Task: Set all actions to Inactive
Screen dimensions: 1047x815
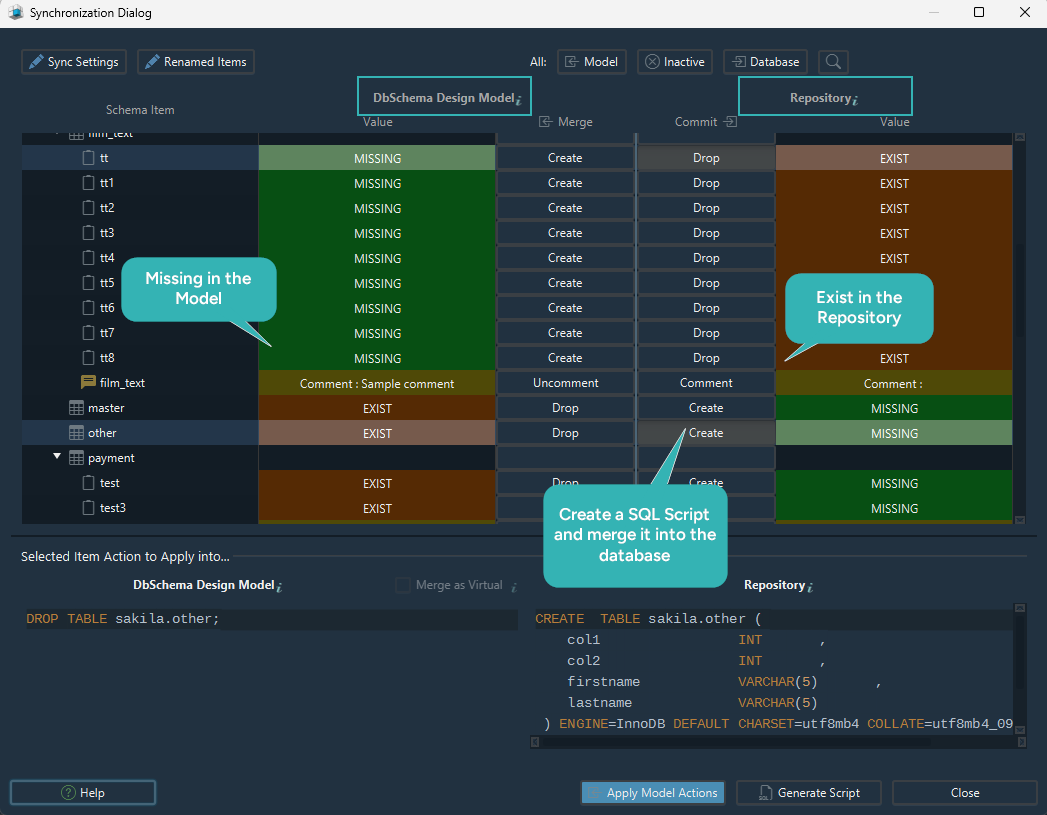Action: (x=675, y=61)
